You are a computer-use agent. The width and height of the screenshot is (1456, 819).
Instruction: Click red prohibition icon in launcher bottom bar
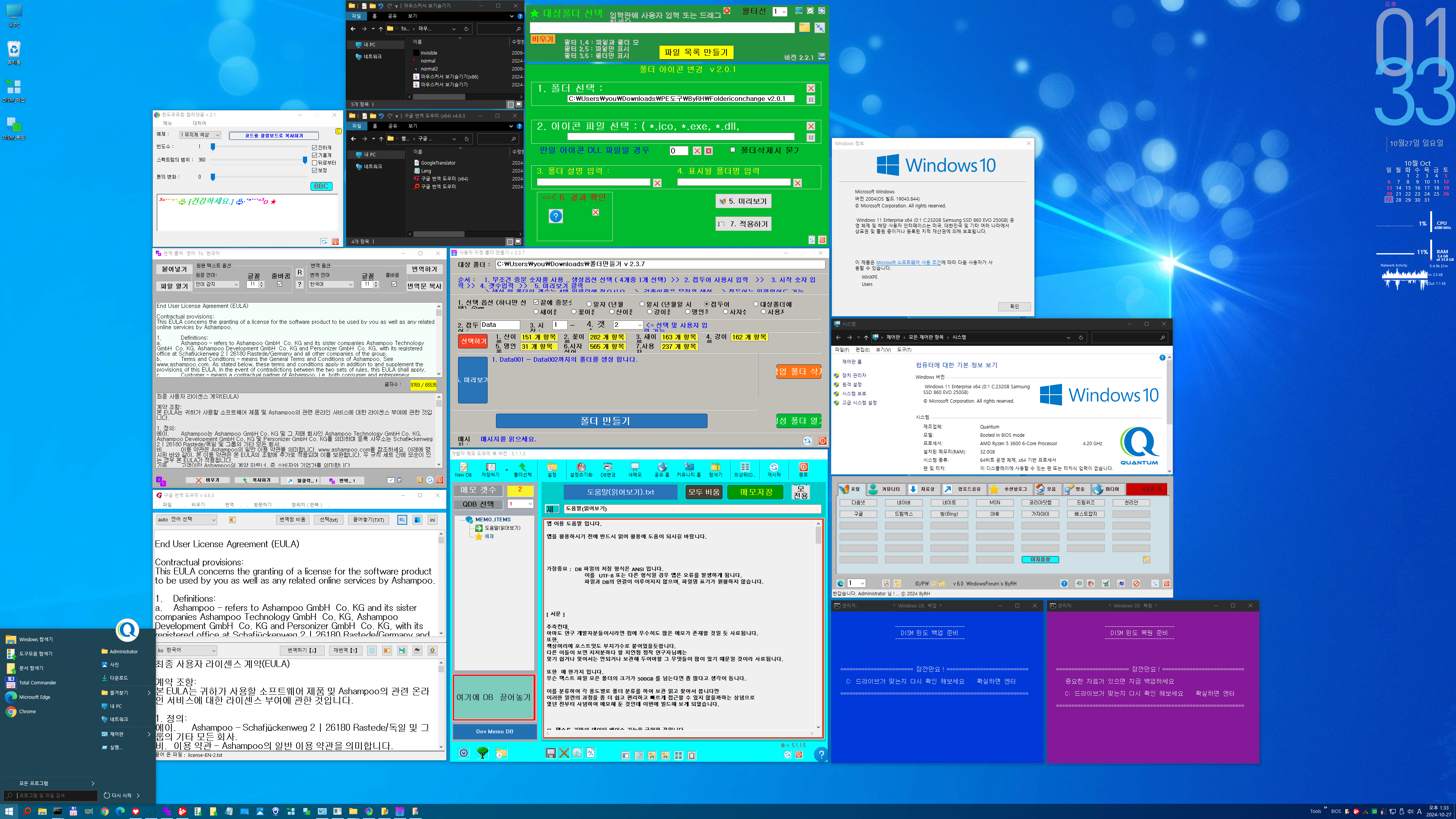click(1136, 583)
